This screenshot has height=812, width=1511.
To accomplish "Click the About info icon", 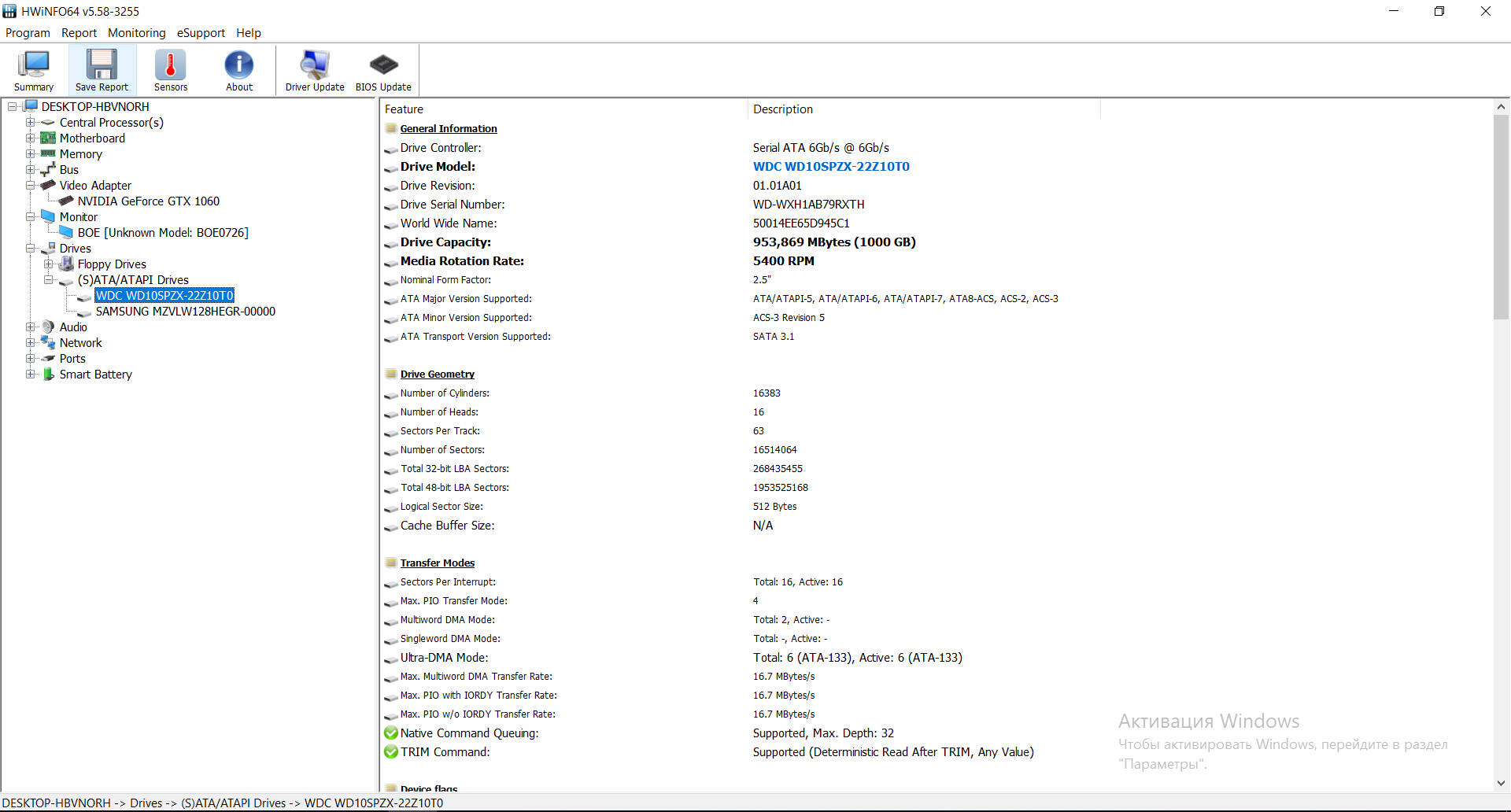I will pos(239,65).
